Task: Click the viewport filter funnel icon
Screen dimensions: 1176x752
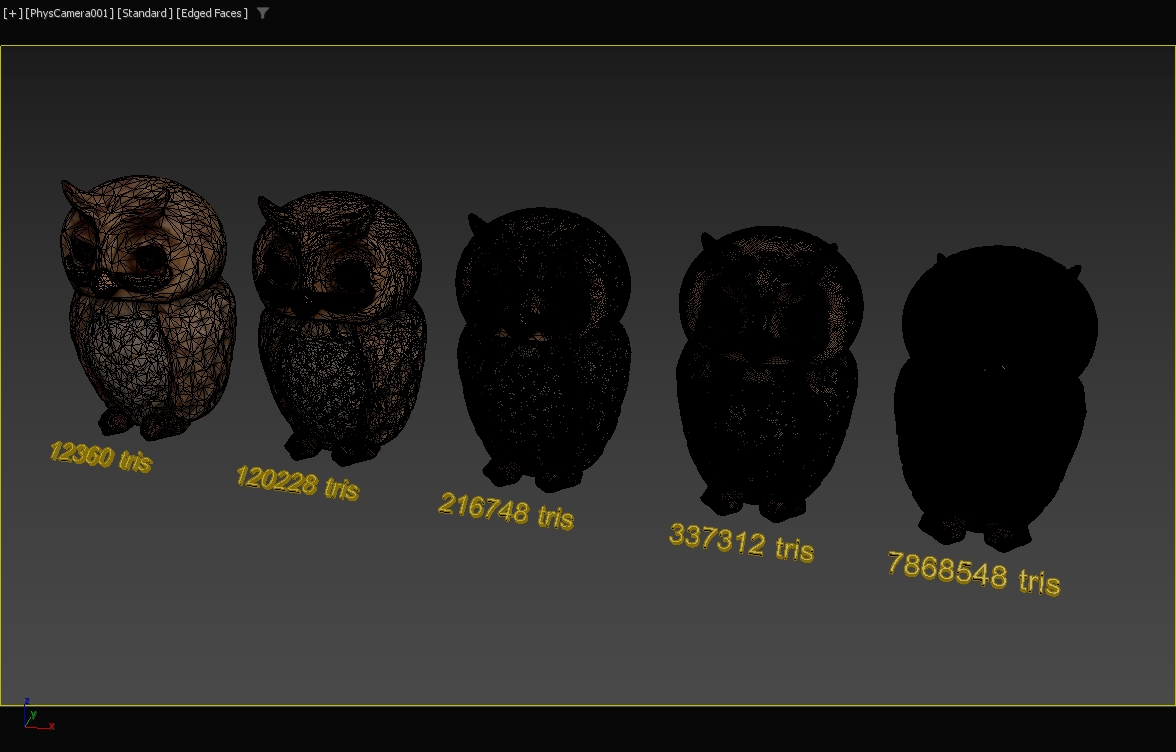Action: tap(263, 13)
